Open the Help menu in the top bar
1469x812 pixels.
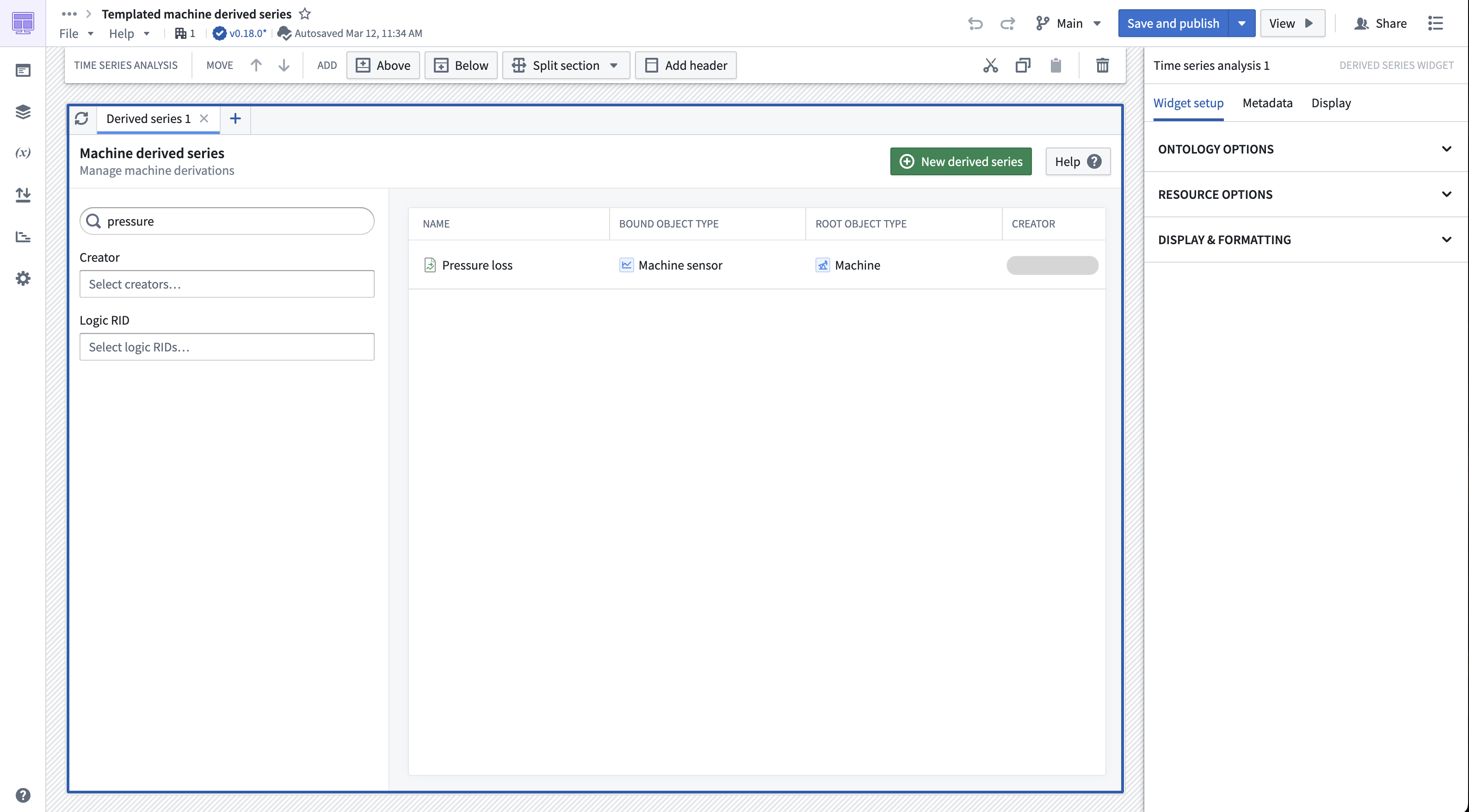tap(129, 33)
